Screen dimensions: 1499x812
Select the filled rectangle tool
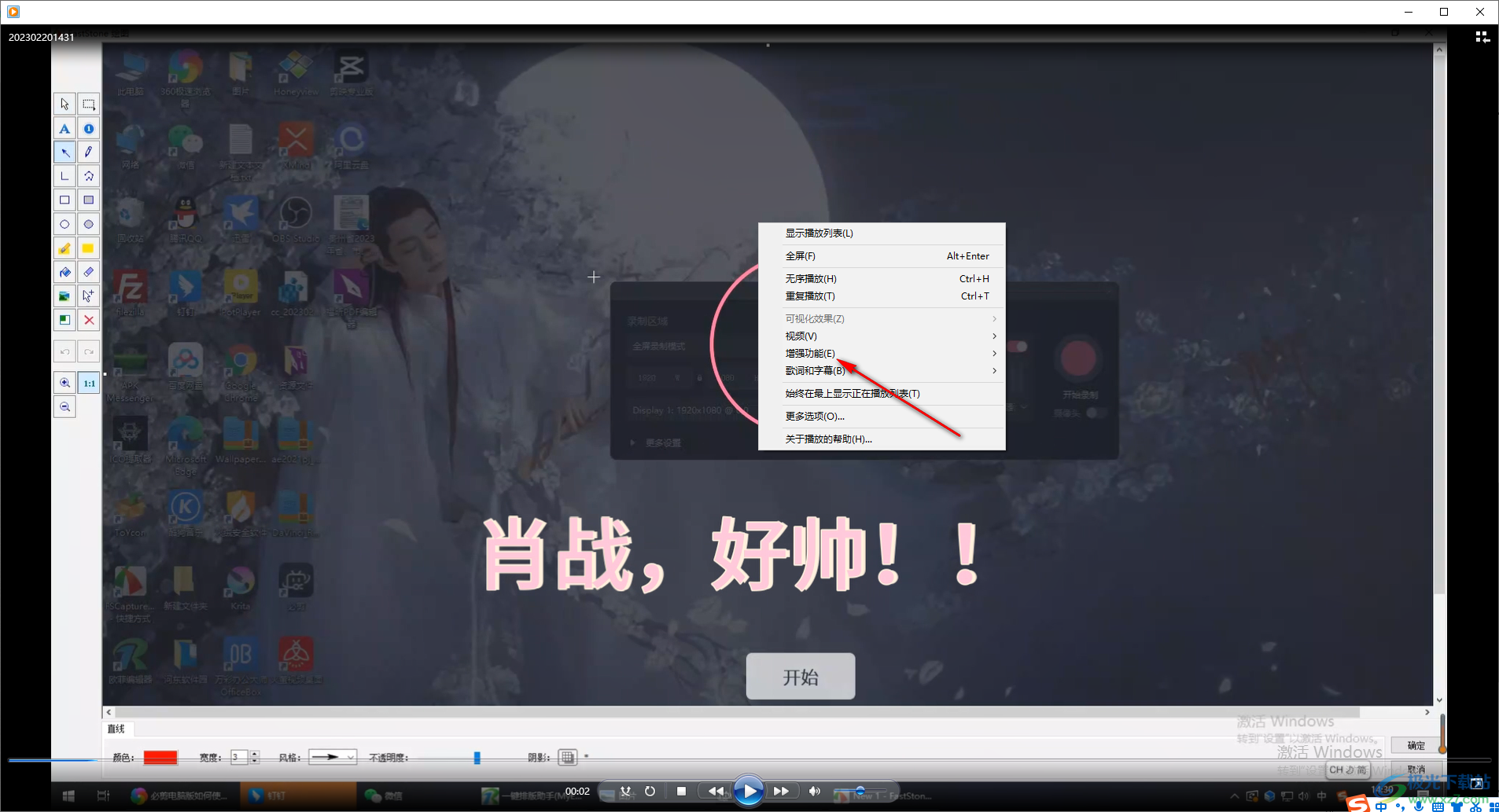pos(89,200)
